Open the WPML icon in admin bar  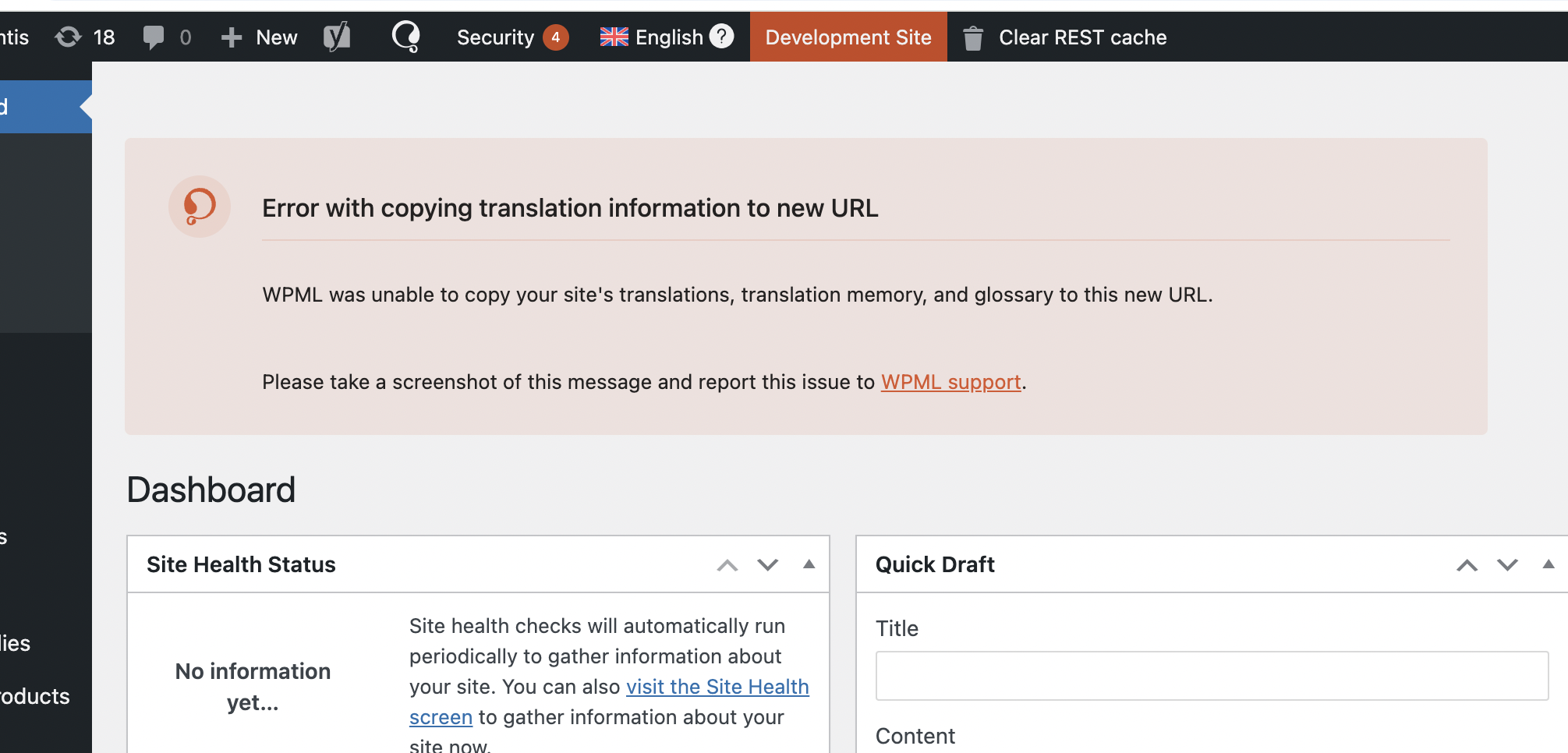coord(406,37)
